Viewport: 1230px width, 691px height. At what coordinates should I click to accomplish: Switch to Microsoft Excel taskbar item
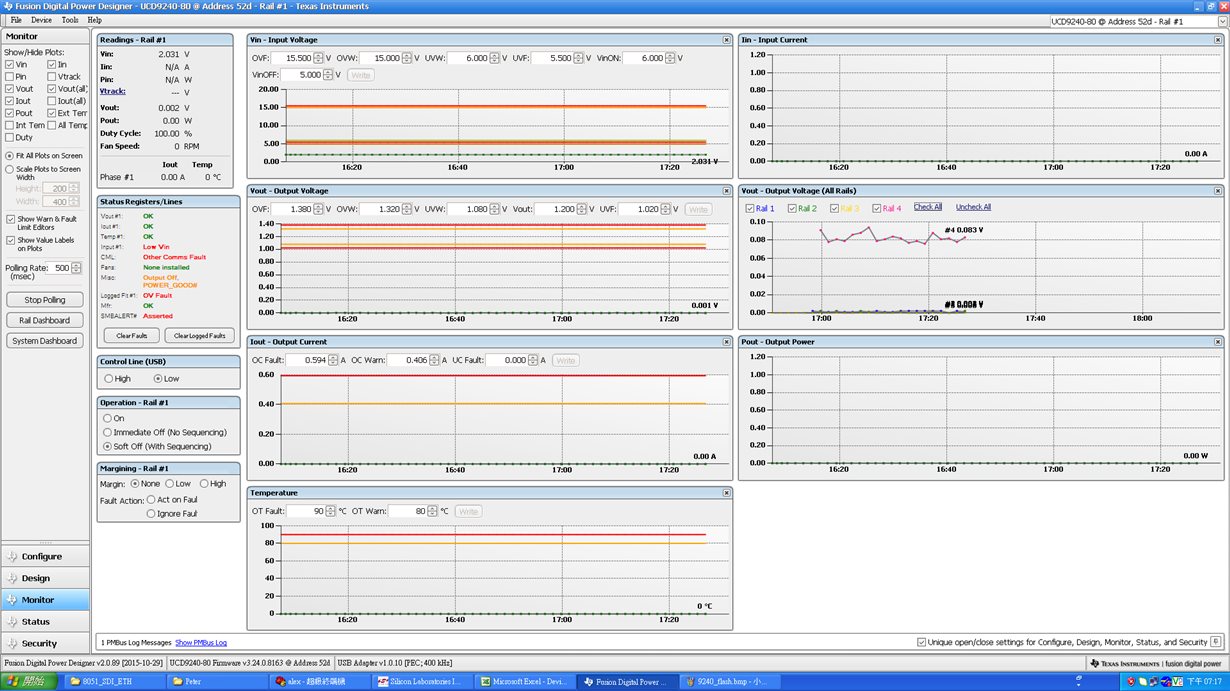pos(524,681)
